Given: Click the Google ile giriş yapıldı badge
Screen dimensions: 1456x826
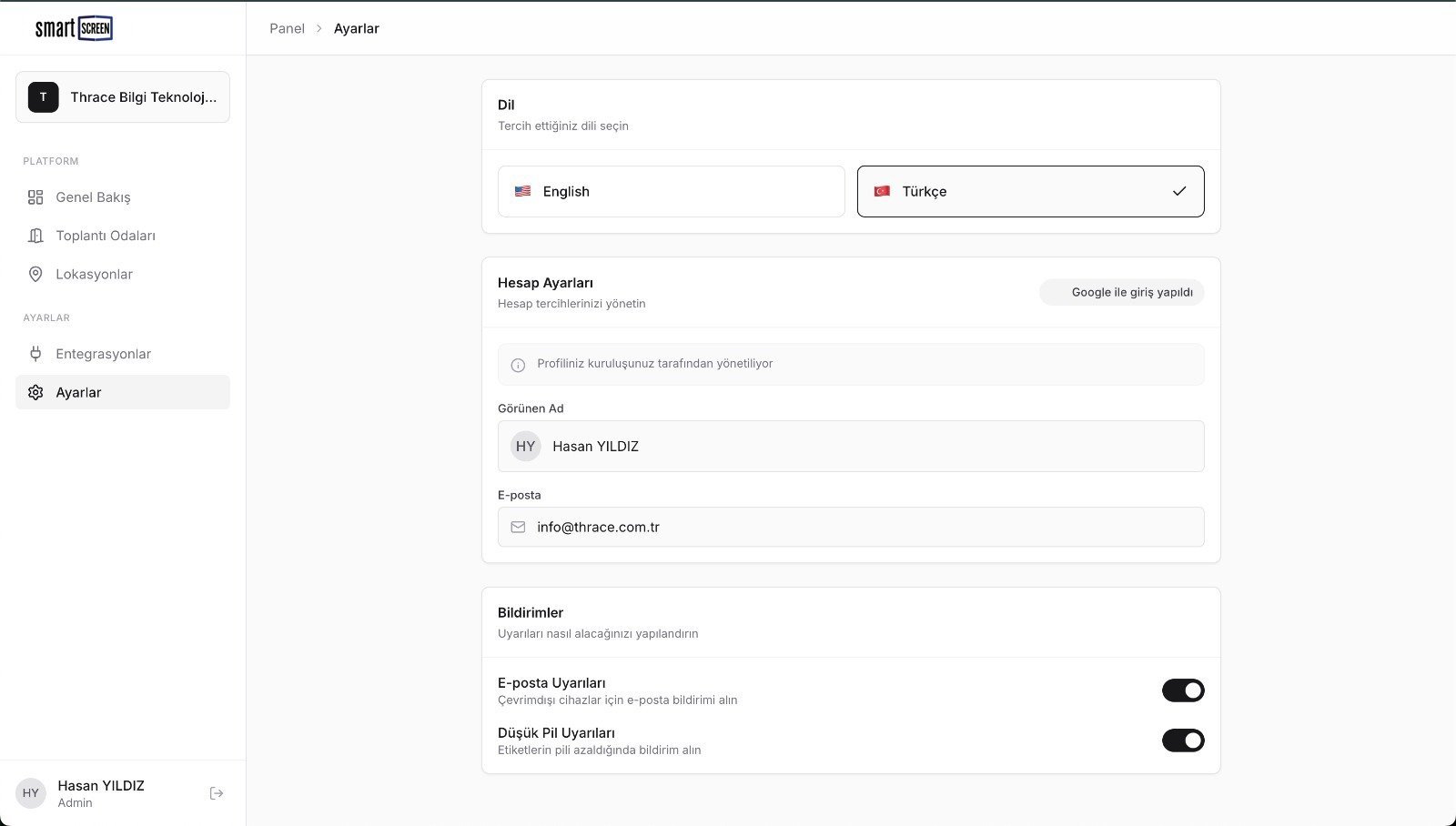Looking at the screenshot, I should (1122, 293).
